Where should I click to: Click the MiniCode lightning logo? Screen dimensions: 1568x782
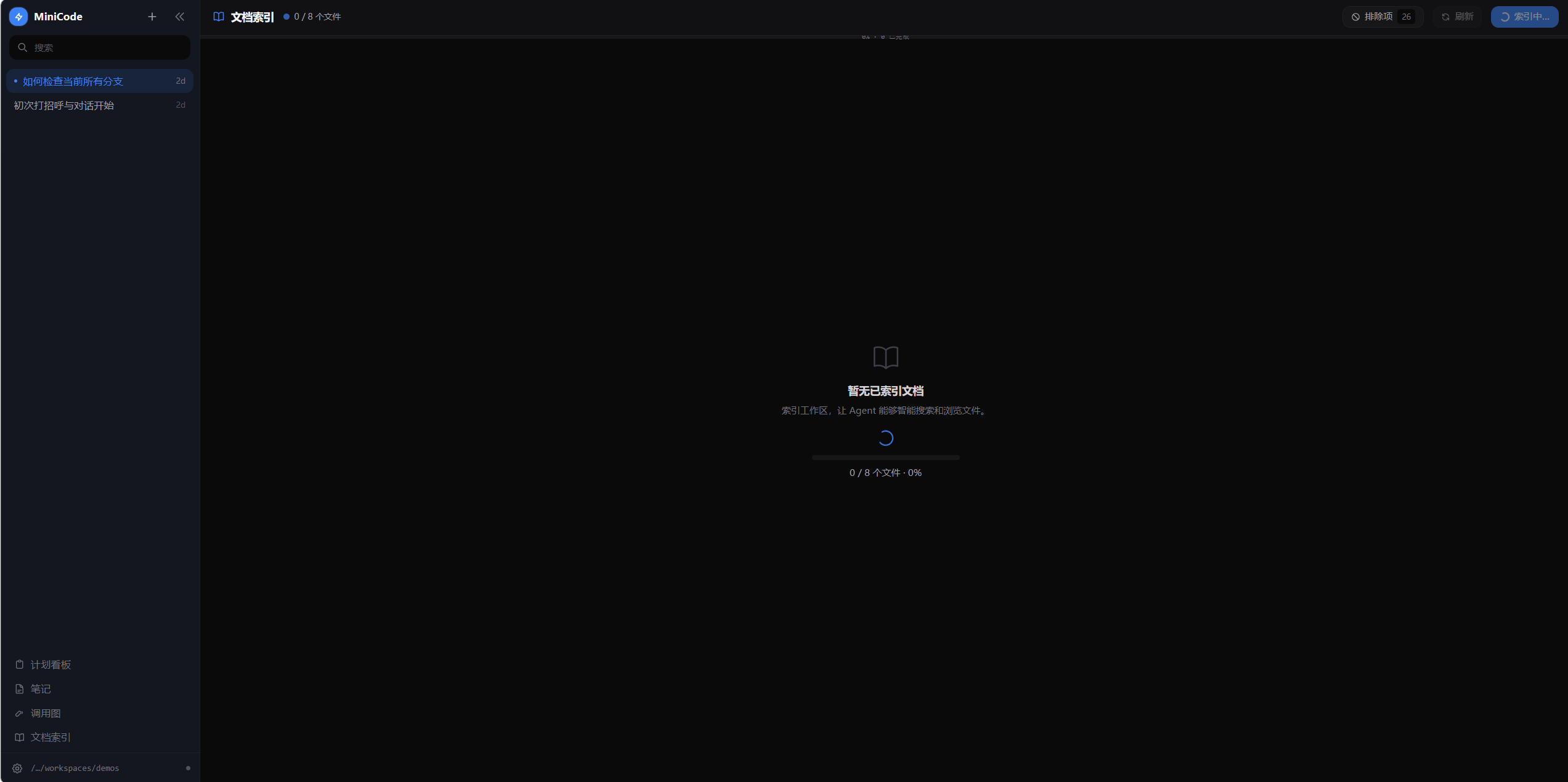[x=18, y=17]
